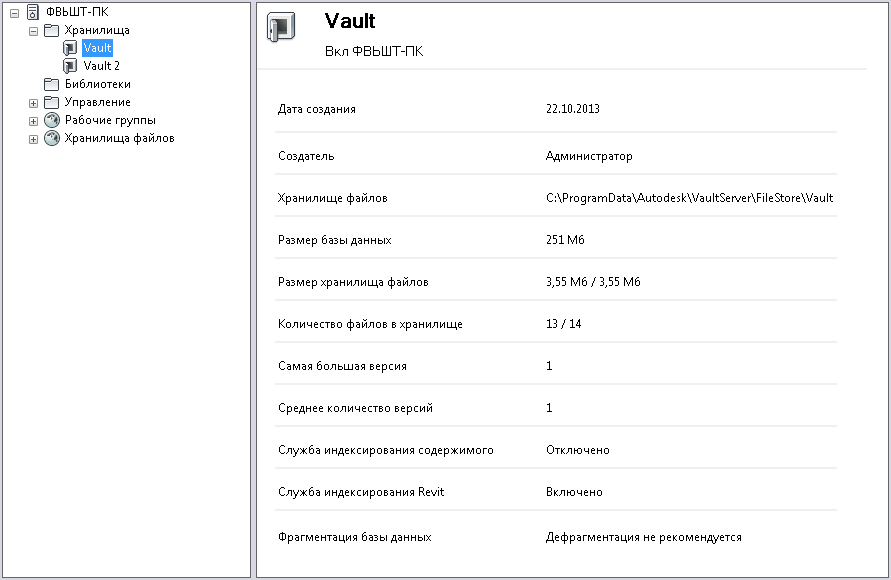Viewport: 891px width, 580px height.
Task: Click the Библиотеки folder icon
Action: pyautogui.click(x=51, y=84)
